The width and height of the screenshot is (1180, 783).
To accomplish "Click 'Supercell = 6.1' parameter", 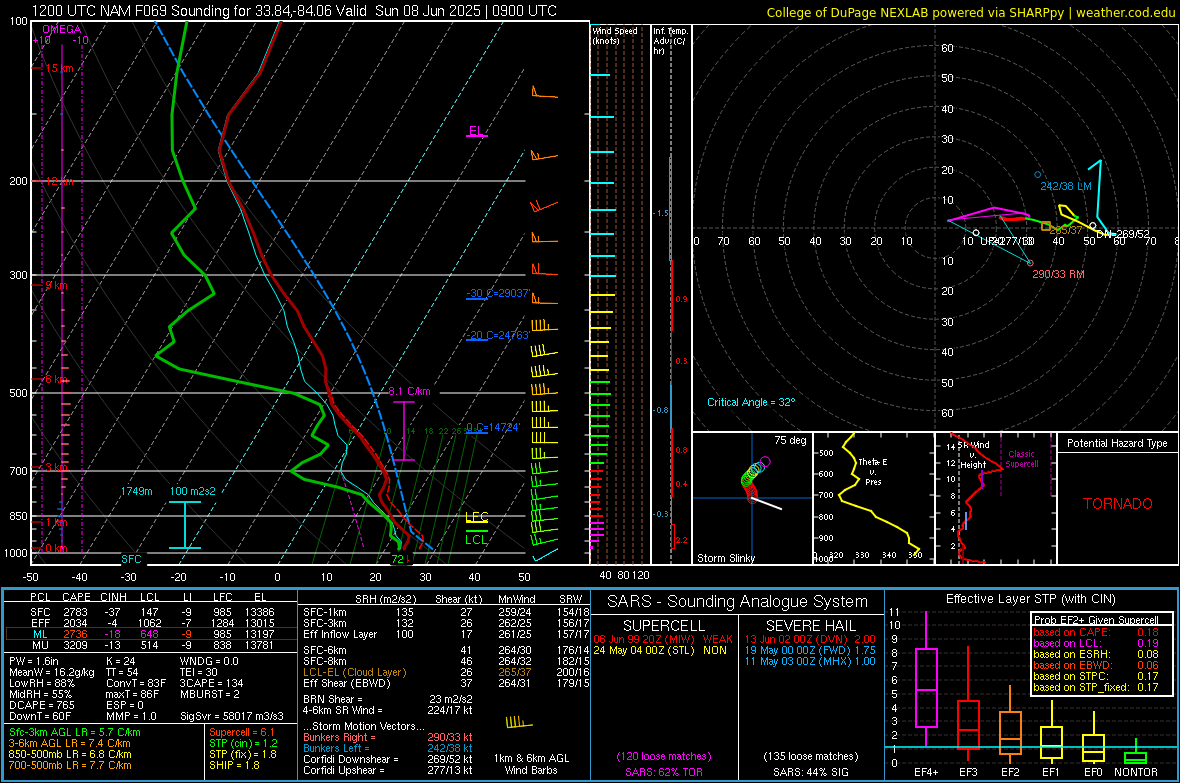I will point(242,732).
